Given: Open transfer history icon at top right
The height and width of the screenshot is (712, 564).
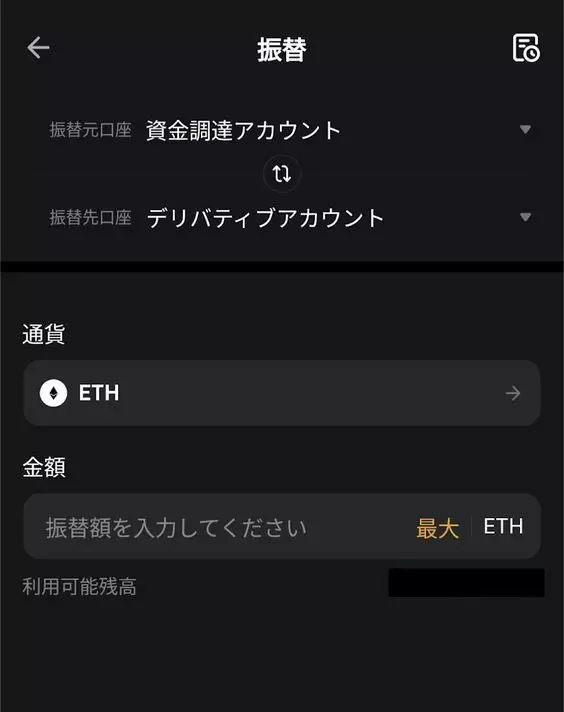Looking at the screenshot, I should (526, 48).
